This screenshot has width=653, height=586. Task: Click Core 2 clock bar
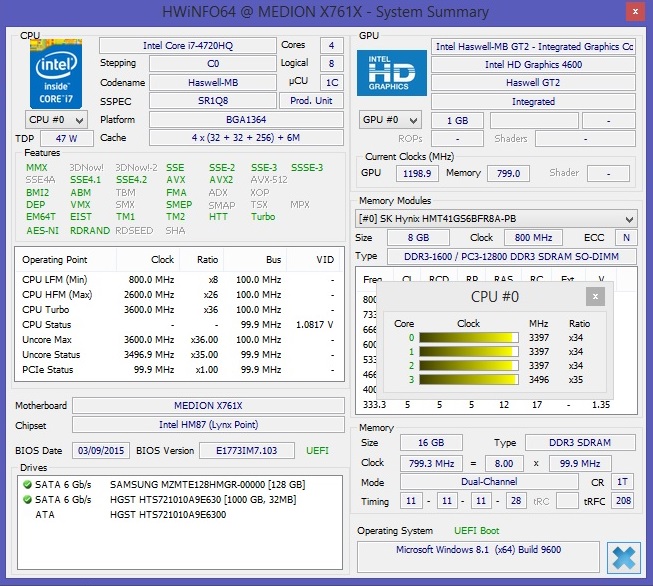point(469,365)
